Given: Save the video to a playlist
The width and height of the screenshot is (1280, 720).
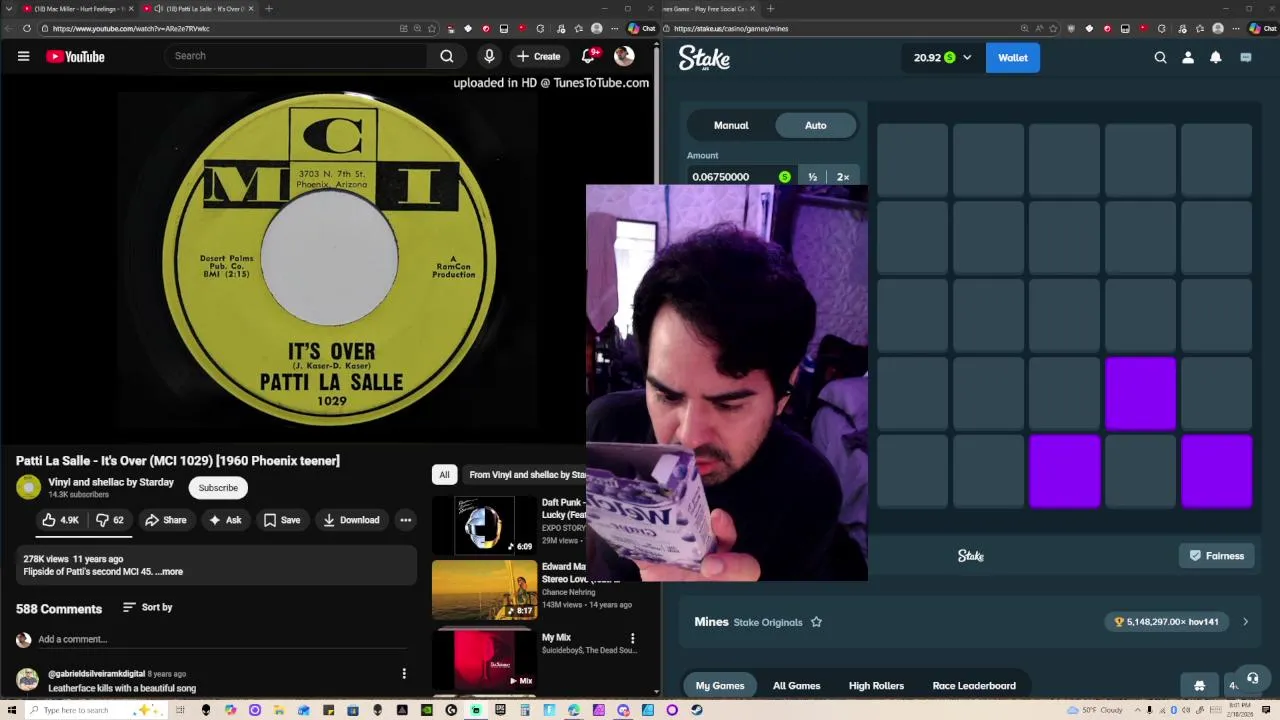Looking at the screenshot, I should point(281,520).
